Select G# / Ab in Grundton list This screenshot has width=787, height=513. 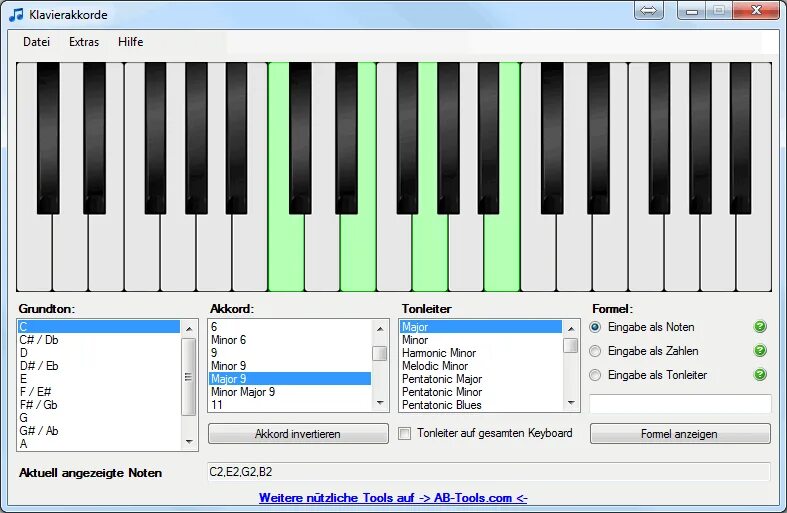99,431
